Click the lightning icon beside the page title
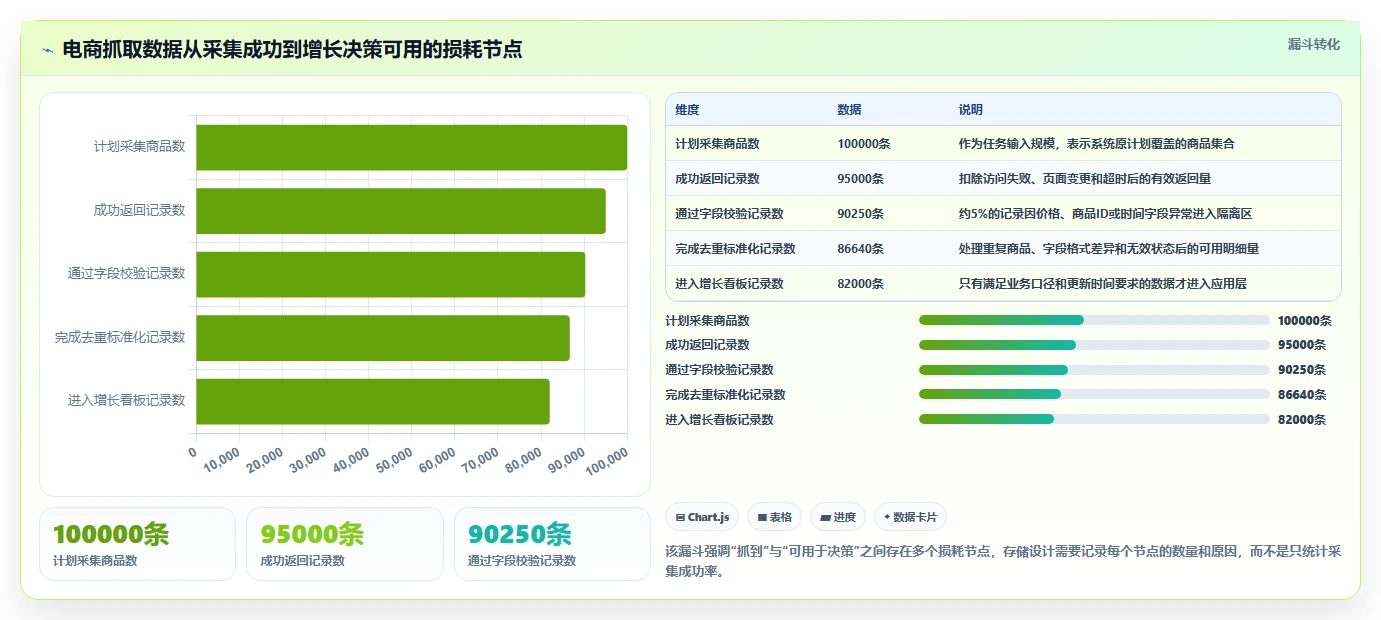1381x620 pixels. pyautogui.click(x=47, y=50)
